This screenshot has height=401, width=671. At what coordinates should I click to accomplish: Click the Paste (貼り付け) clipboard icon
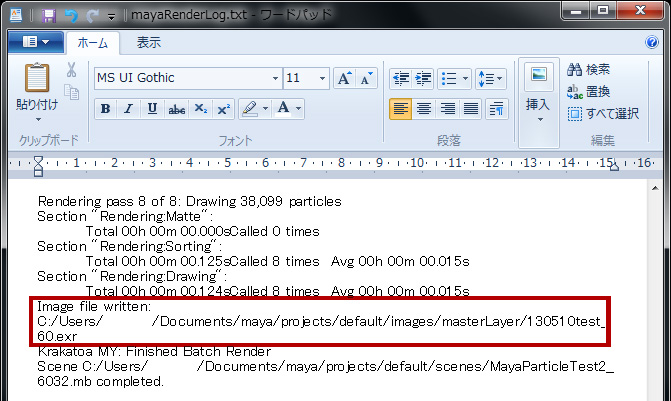pyautogui.click(x=36, y=78)
